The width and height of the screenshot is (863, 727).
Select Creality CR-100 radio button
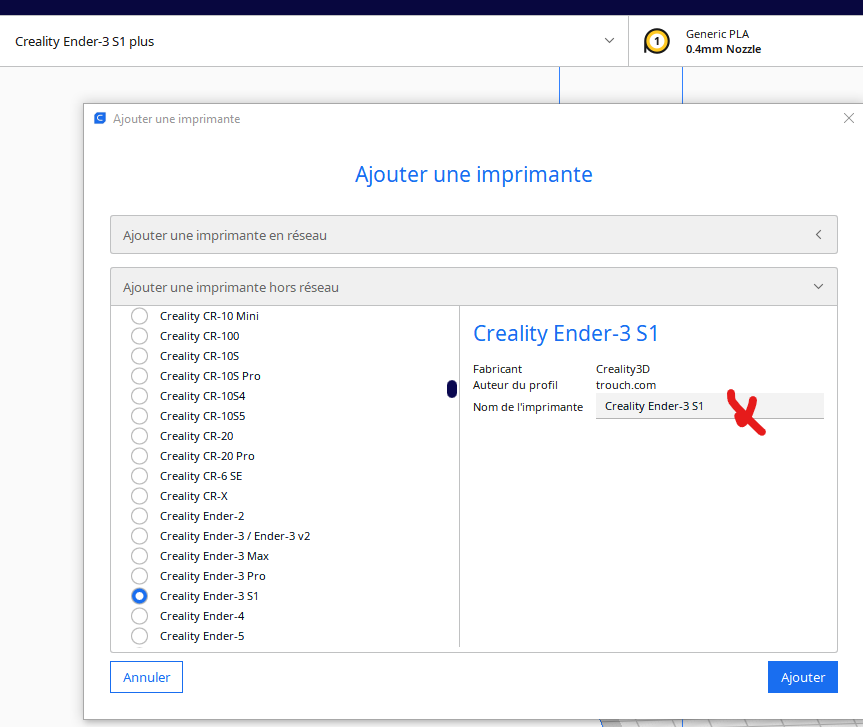coord(139,336)
